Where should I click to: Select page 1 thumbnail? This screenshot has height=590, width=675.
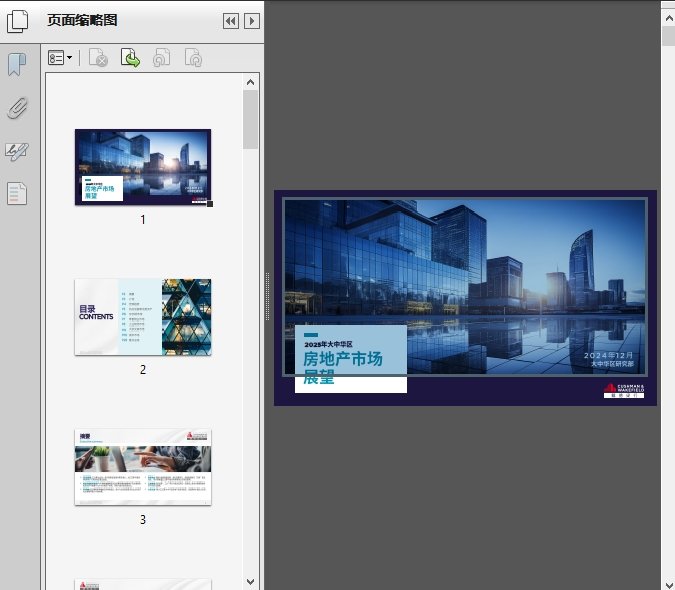(143, 167)
